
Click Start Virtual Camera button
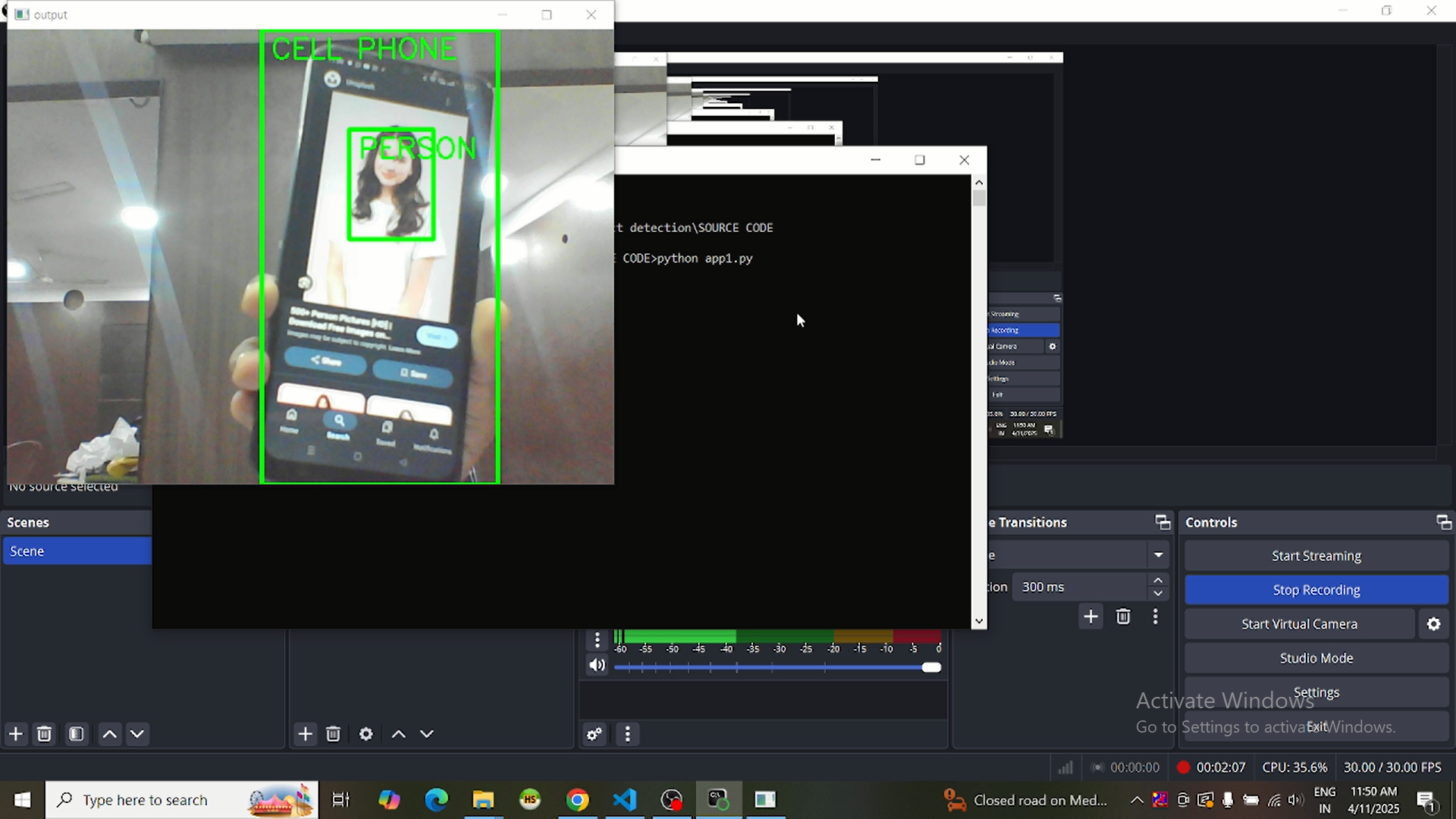pos(1300,624)
